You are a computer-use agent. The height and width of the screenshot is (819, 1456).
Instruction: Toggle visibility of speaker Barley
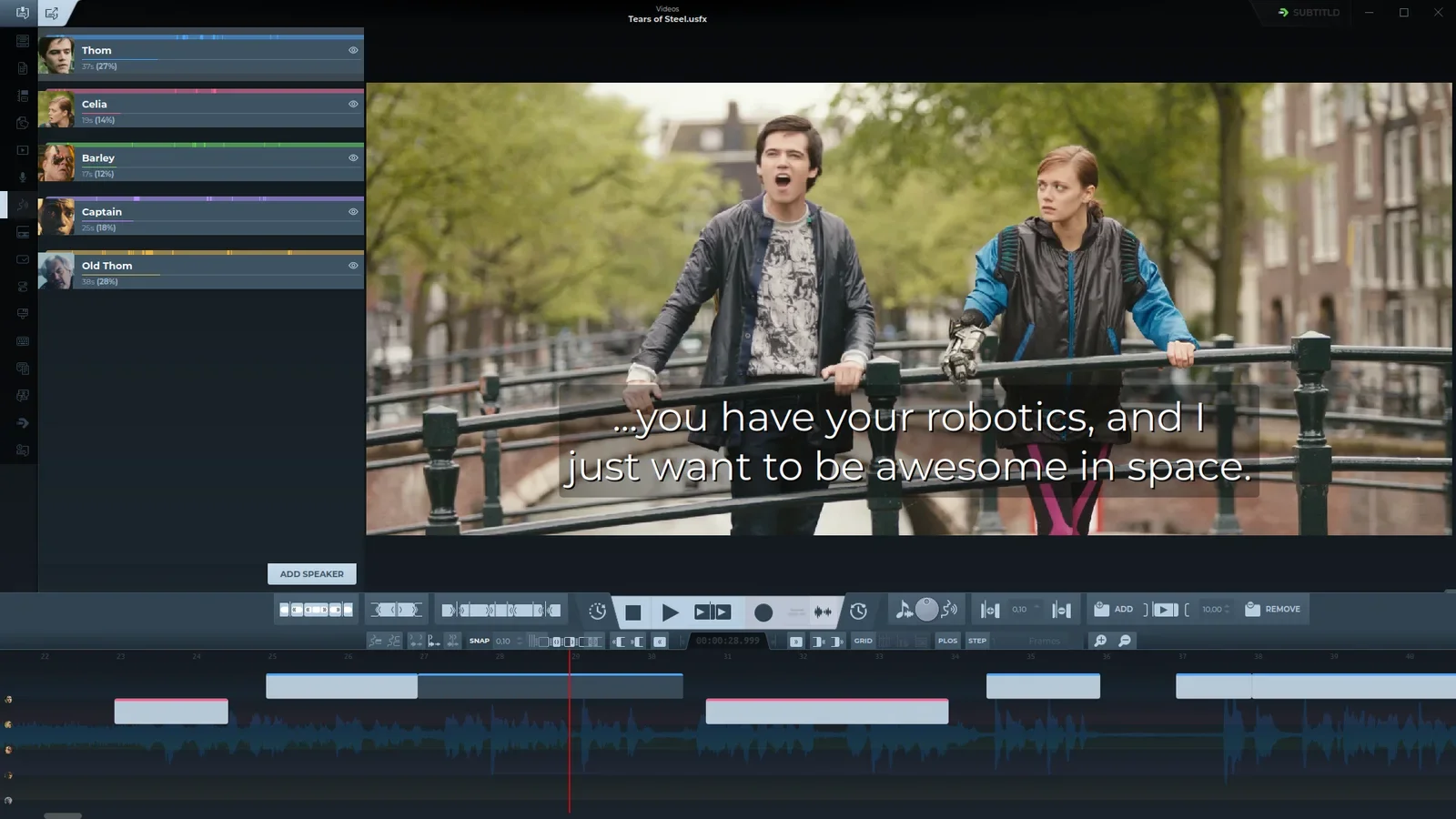[x=353, y=157]
